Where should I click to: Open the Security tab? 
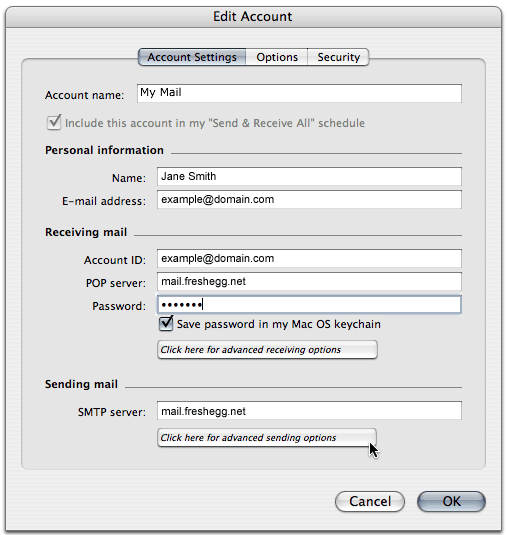coord(338,57)
